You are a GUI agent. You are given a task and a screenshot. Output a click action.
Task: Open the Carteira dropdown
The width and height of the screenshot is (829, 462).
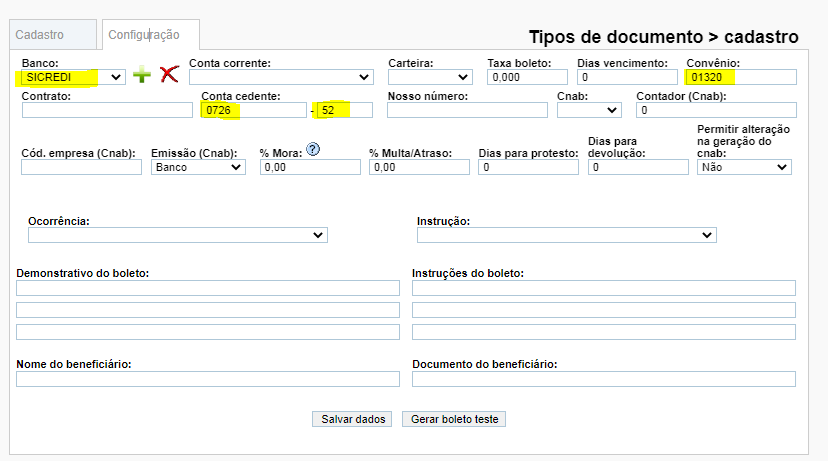point(430,77)
